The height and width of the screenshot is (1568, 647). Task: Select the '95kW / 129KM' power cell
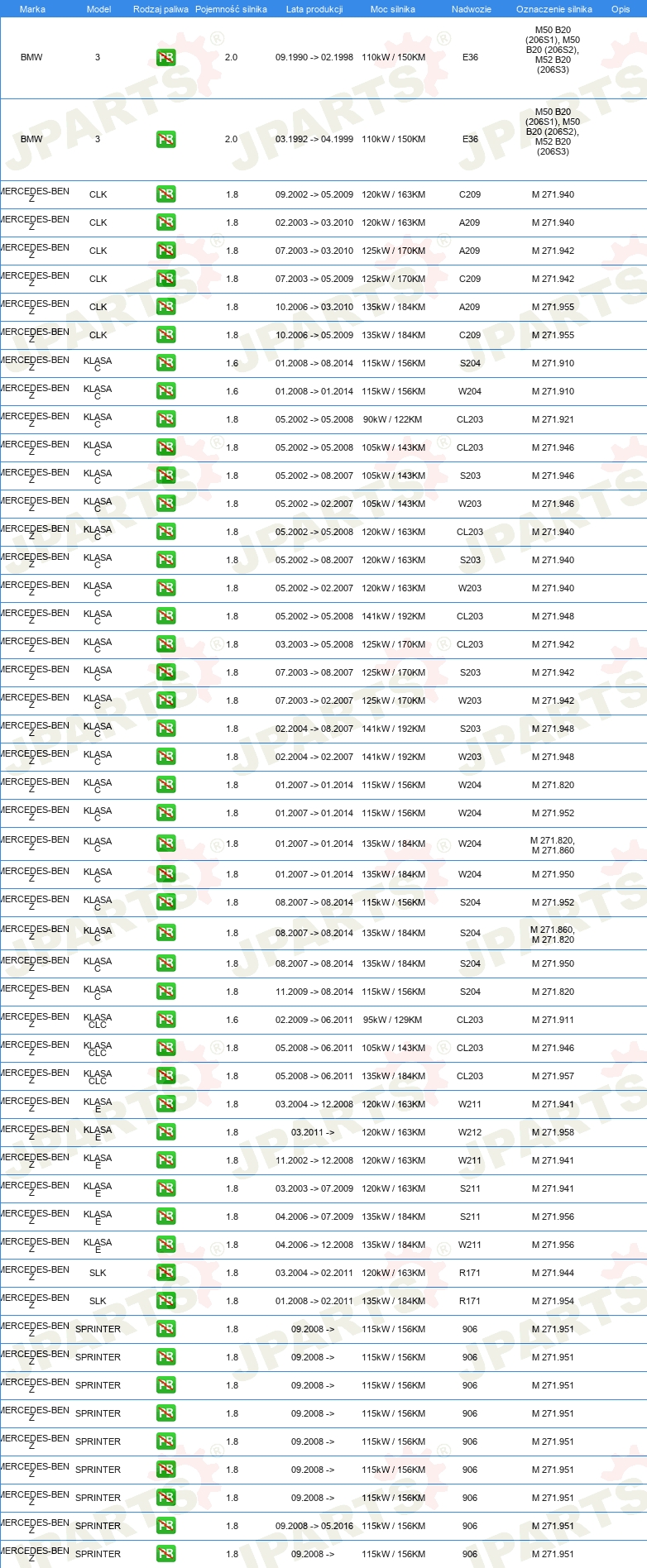point(392,1020)
